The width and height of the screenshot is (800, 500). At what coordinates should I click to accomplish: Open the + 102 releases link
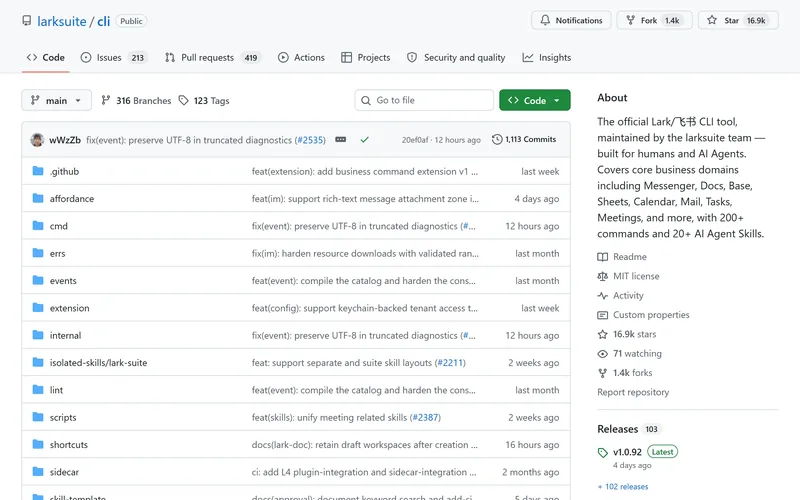click(623, 487)
